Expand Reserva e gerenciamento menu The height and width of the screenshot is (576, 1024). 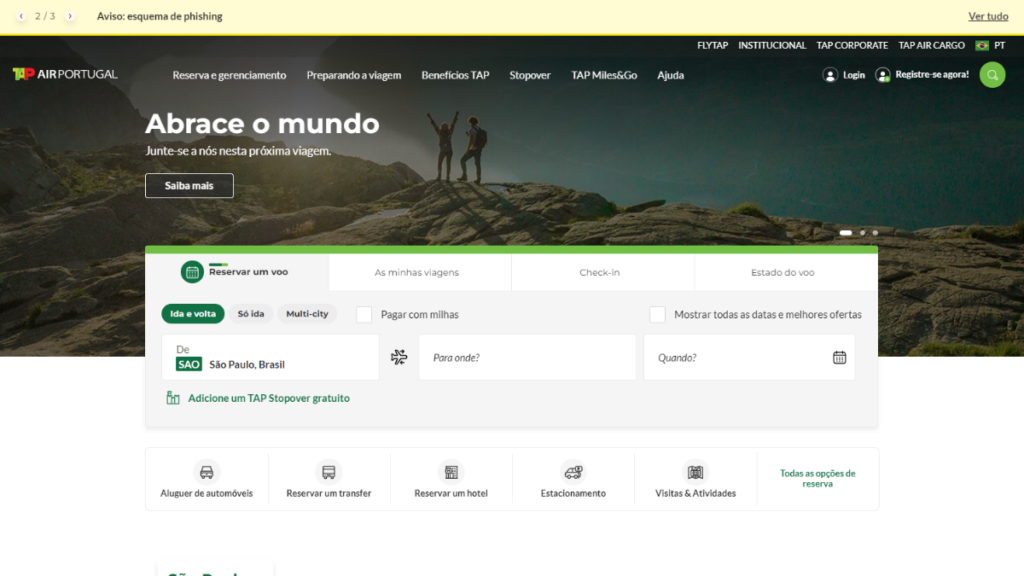click(229, 75)
